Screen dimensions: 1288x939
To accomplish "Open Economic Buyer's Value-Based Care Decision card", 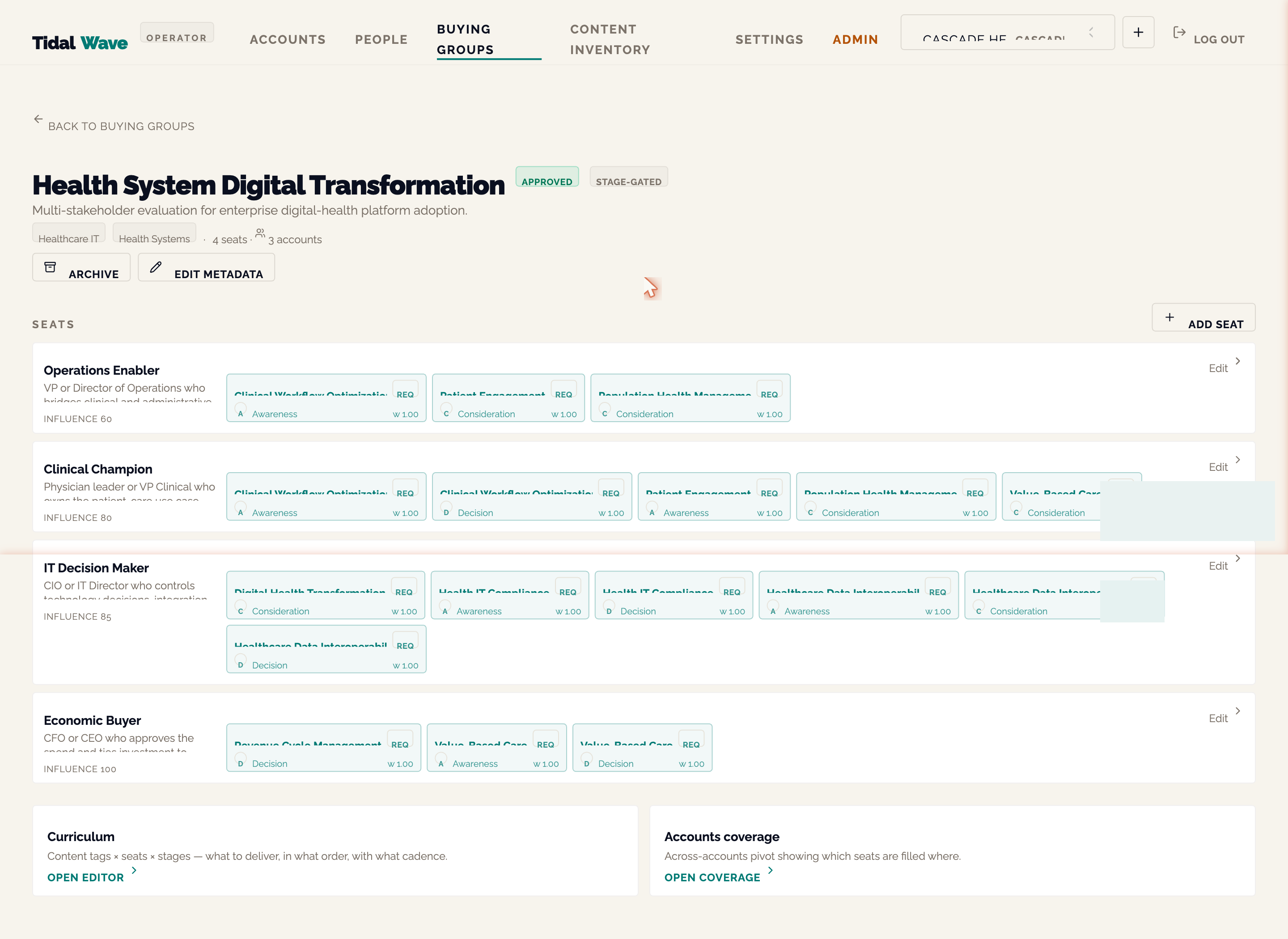I will pyautogui.click(x=642, y=748).
